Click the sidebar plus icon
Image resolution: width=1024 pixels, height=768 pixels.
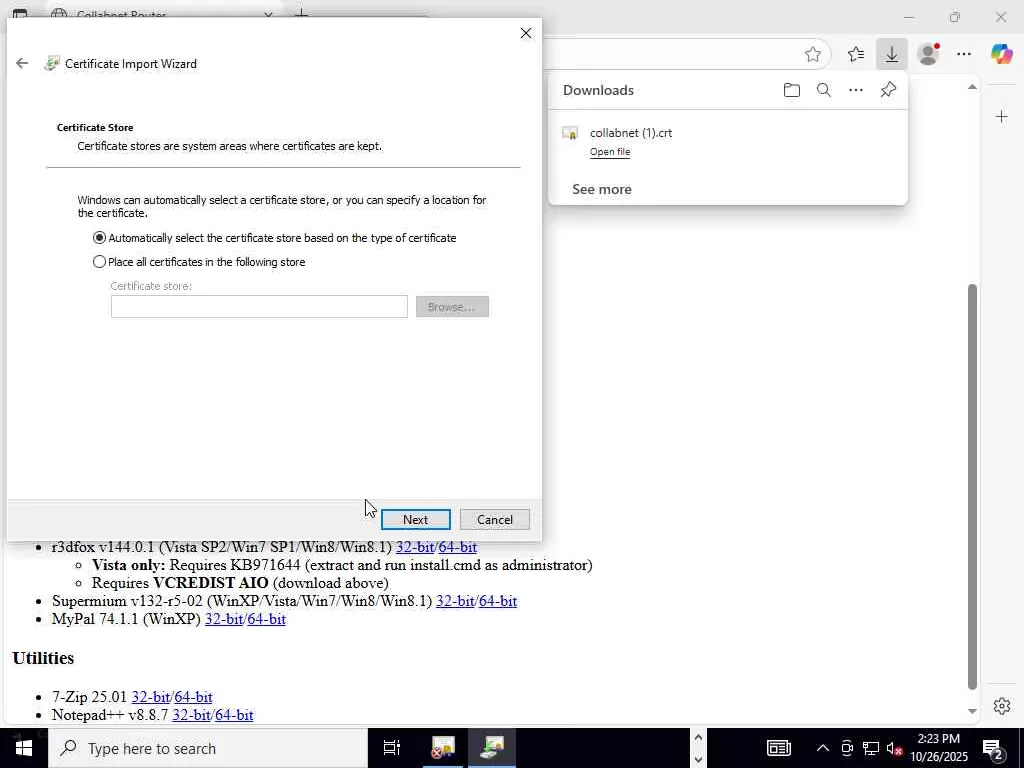[1002, 117]
